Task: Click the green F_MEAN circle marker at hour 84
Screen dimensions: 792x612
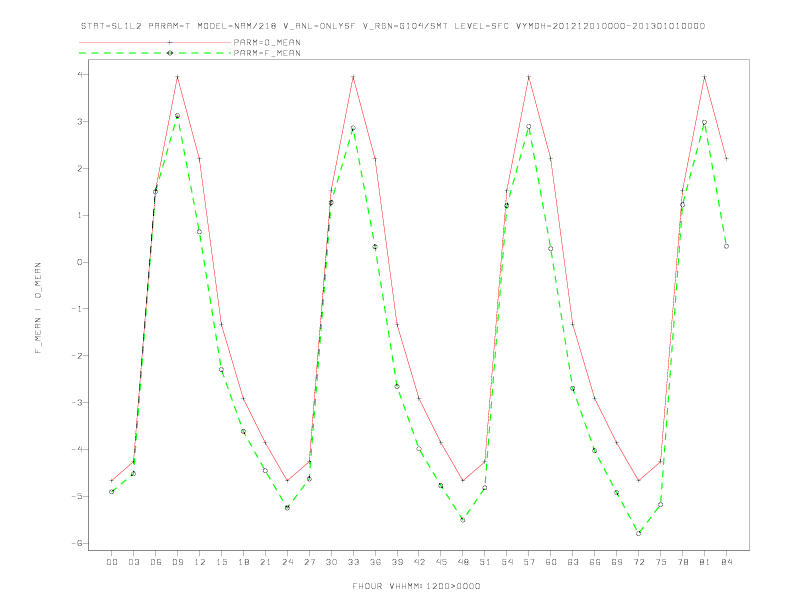Action: tap(726, 246)
